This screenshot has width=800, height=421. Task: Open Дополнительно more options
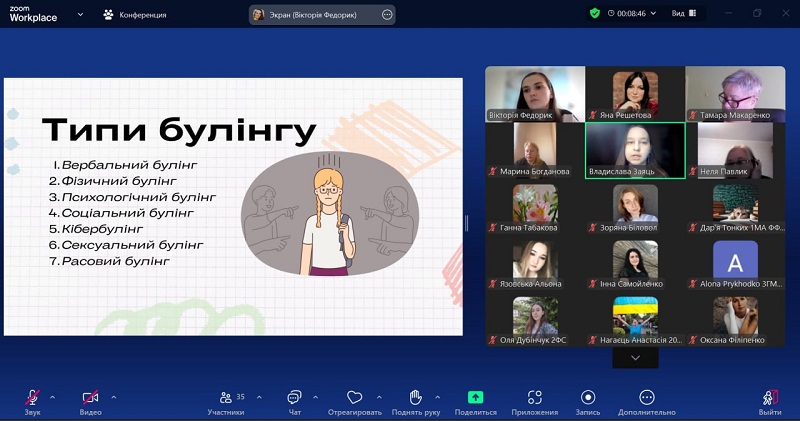tap(647, 402)
